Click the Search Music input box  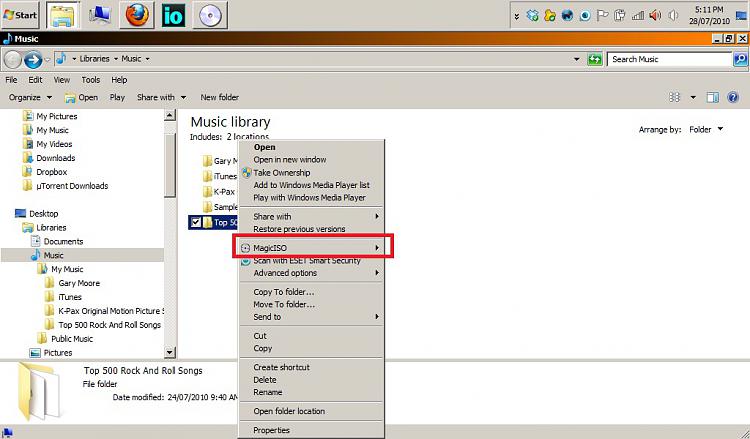pos(670,59)
